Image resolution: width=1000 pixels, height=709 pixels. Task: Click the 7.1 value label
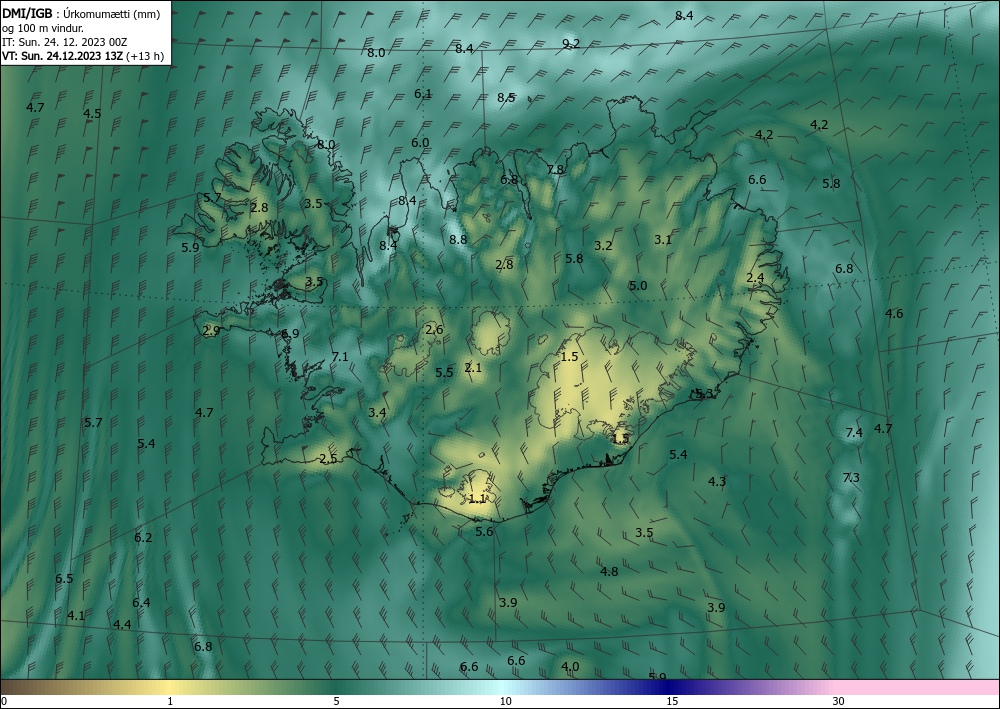click(x=340, y=356)
